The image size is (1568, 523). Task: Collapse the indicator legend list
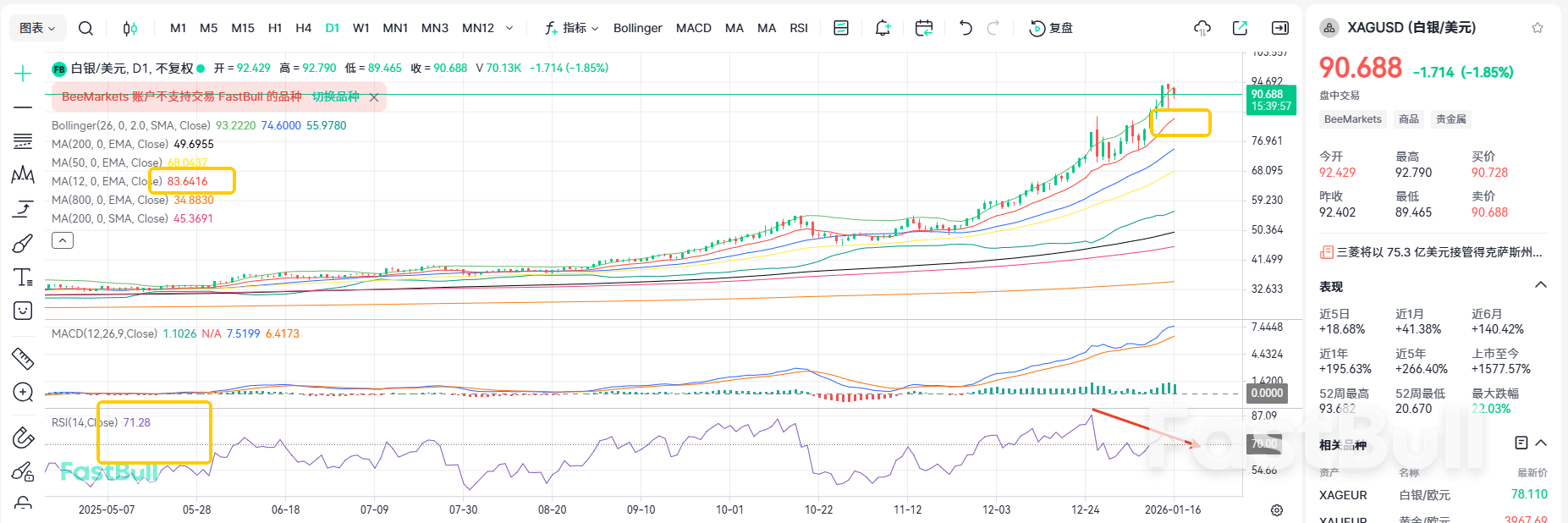coord(63,241)
